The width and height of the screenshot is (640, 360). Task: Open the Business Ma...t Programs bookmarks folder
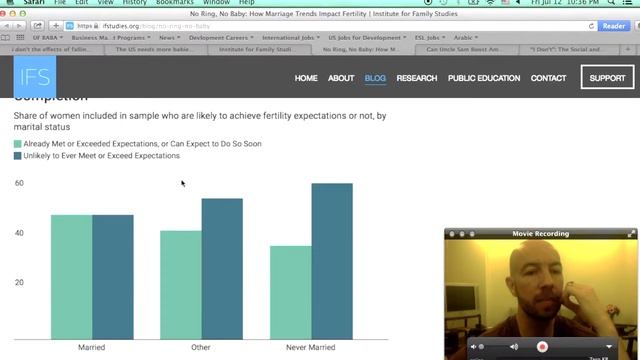pos(111,38)
